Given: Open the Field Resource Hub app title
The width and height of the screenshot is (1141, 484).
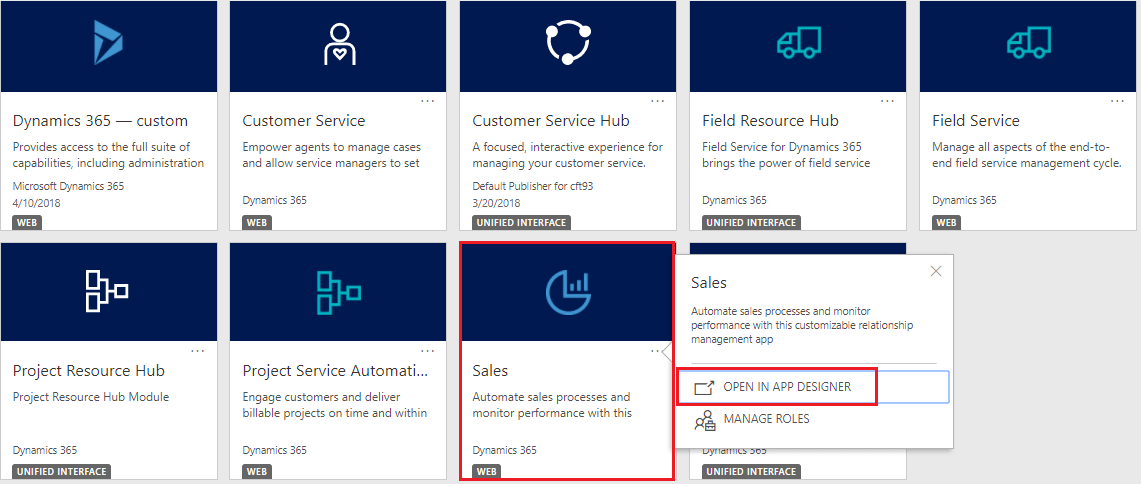Looking at the screenshot, I should [x=771, y=121].
